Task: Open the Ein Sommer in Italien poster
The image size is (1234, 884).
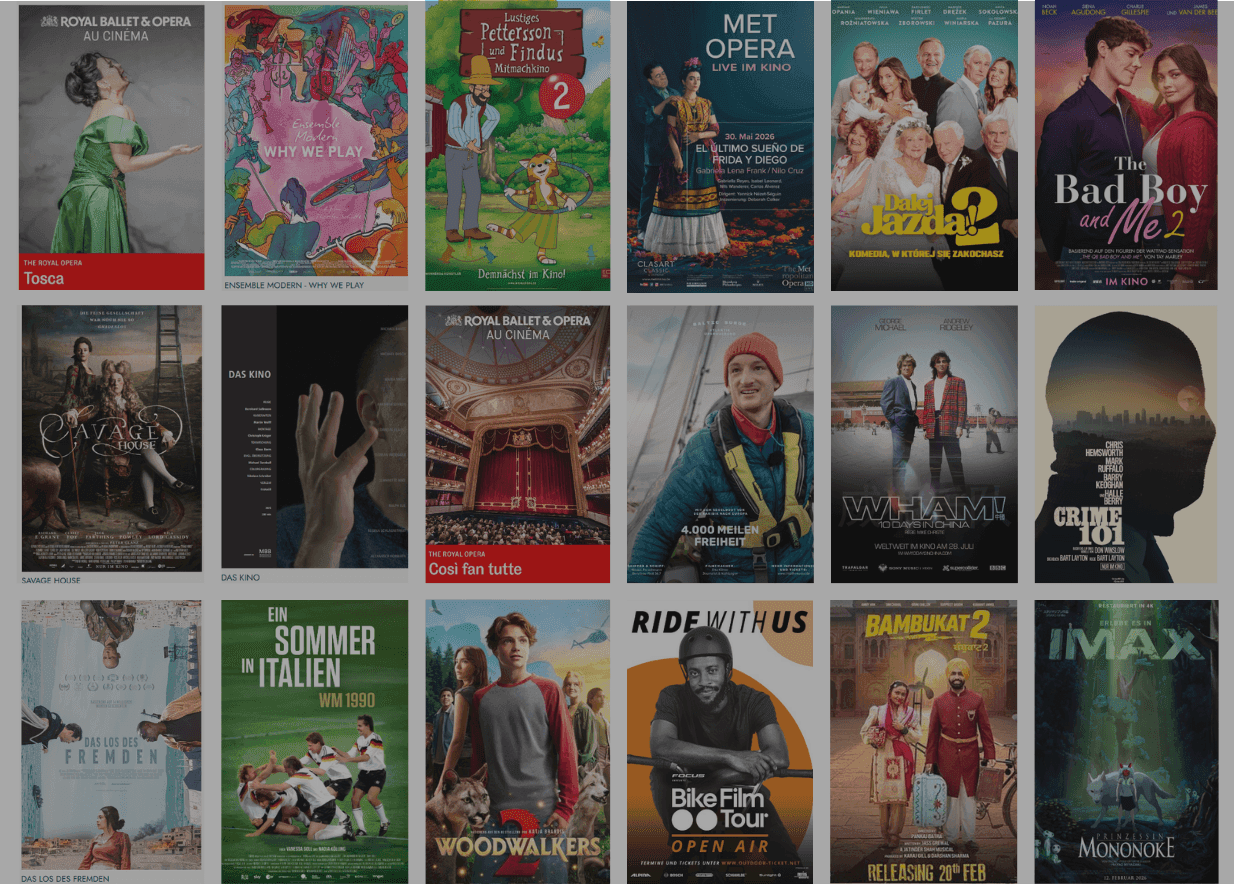Action: (x=315, y=741)
